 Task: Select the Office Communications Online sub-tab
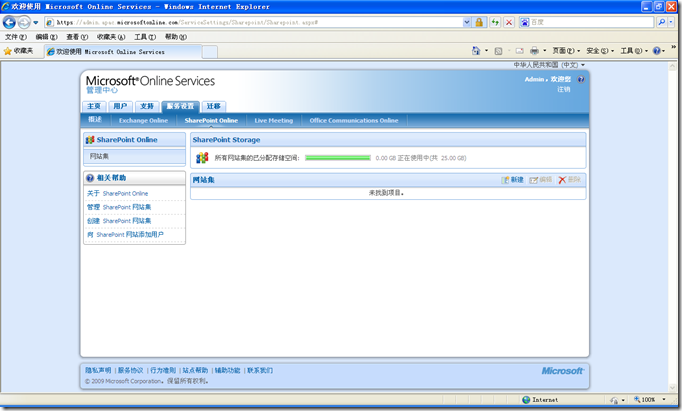(x=354, y=120)
